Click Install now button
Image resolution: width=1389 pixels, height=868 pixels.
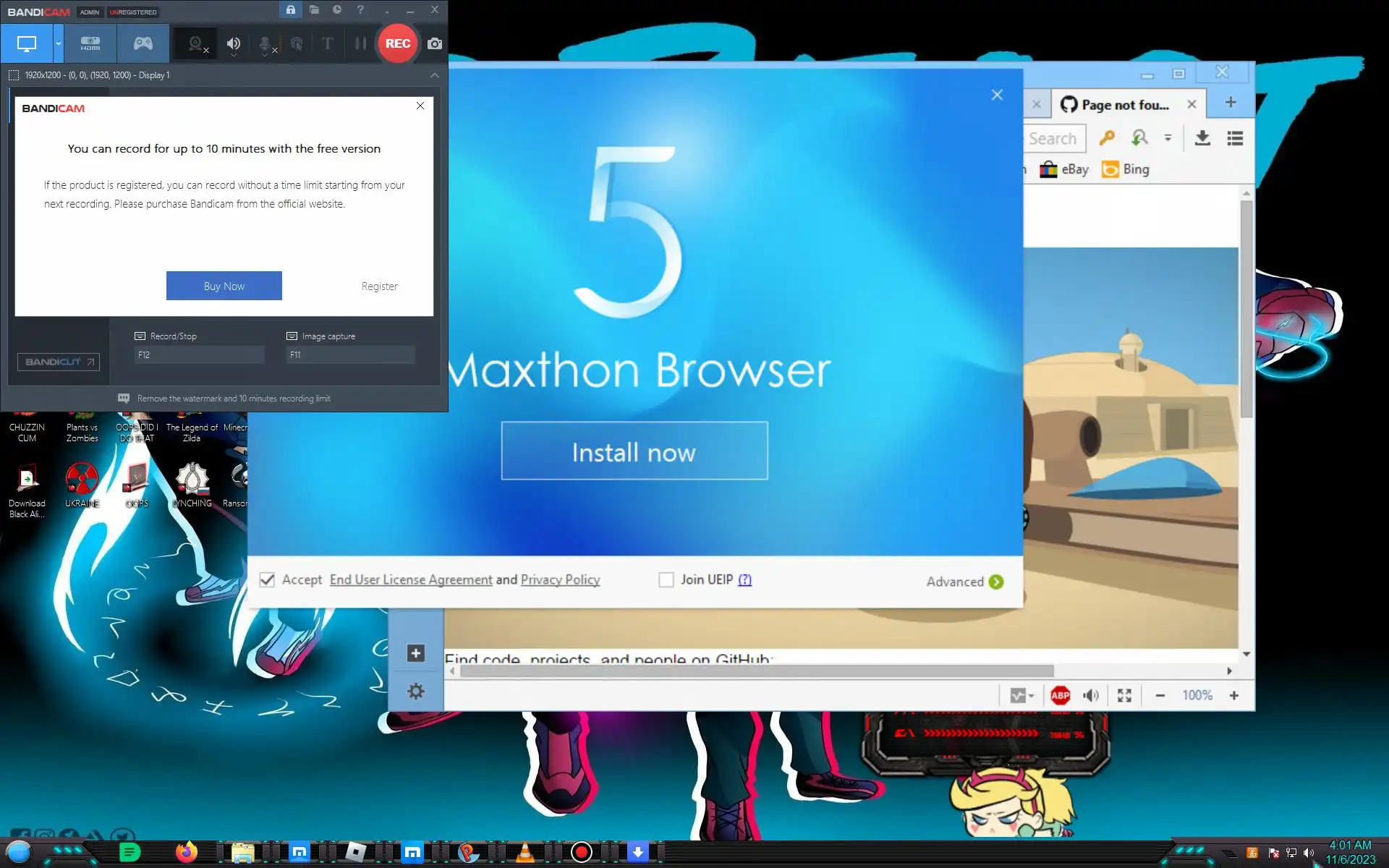tap(634, 451)
